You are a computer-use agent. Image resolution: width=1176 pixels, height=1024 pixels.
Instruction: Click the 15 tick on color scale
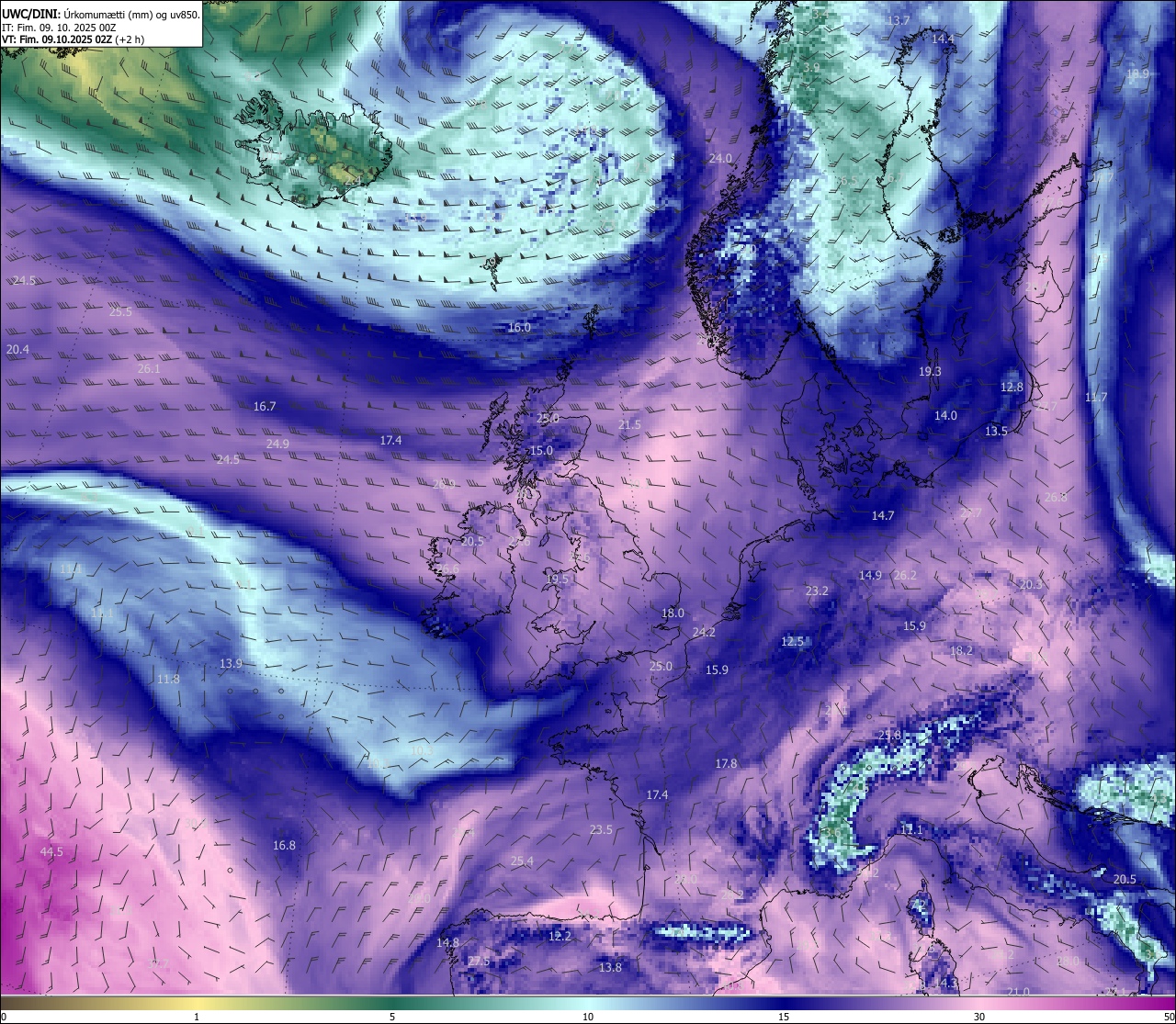[784, 1017]
